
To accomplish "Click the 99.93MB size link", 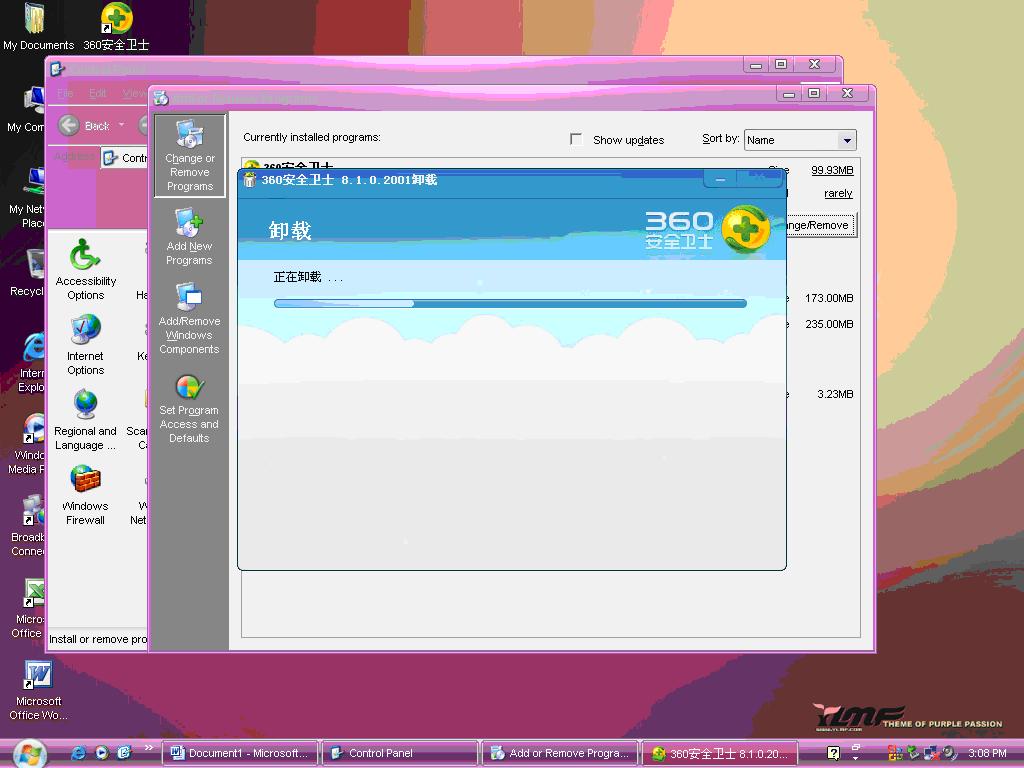I will coord(832,170).
